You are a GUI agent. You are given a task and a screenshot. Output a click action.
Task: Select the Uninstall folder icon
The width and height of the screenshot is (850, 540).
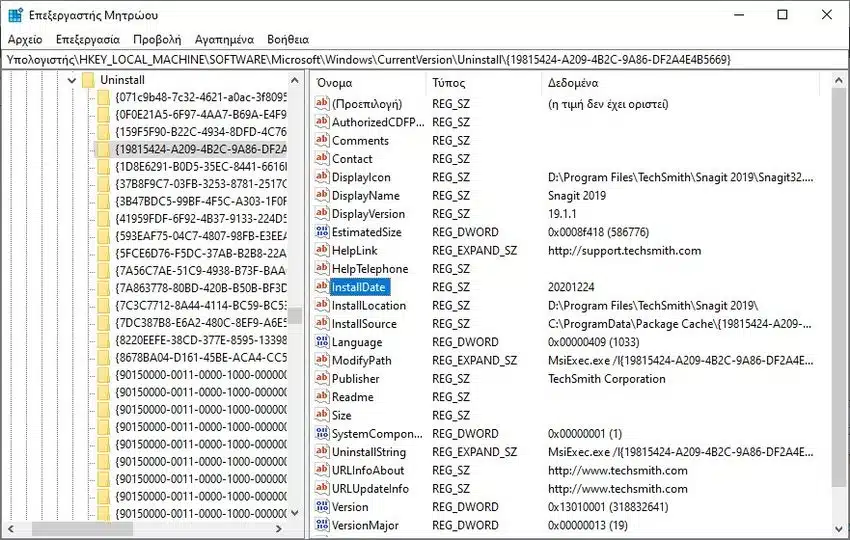point(88,80)
